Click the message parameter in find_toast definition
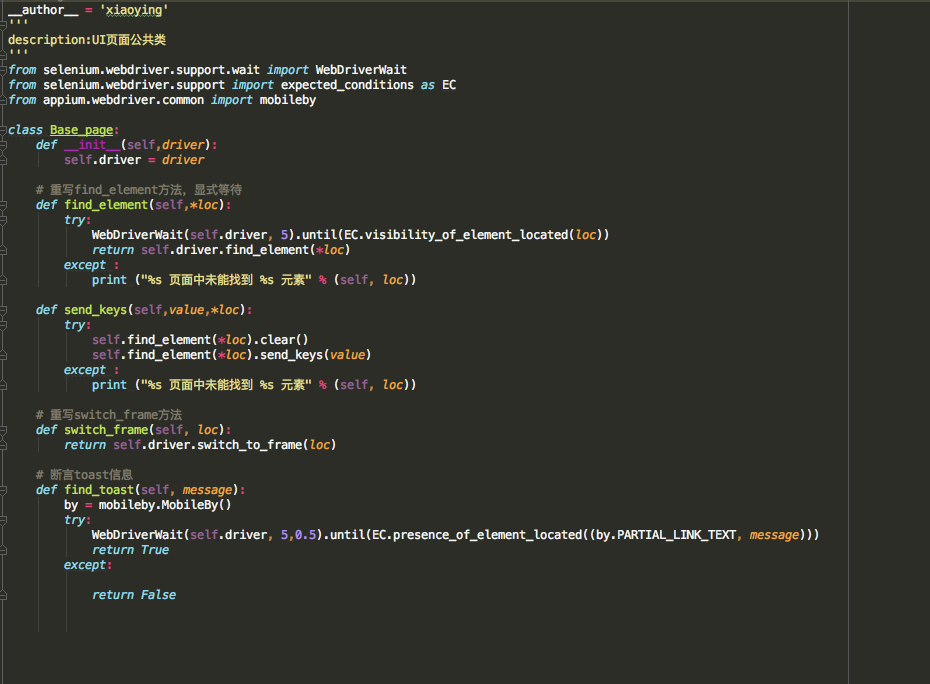Image resolution: width=930 pixels, height=684 pixels. (207, 490)
